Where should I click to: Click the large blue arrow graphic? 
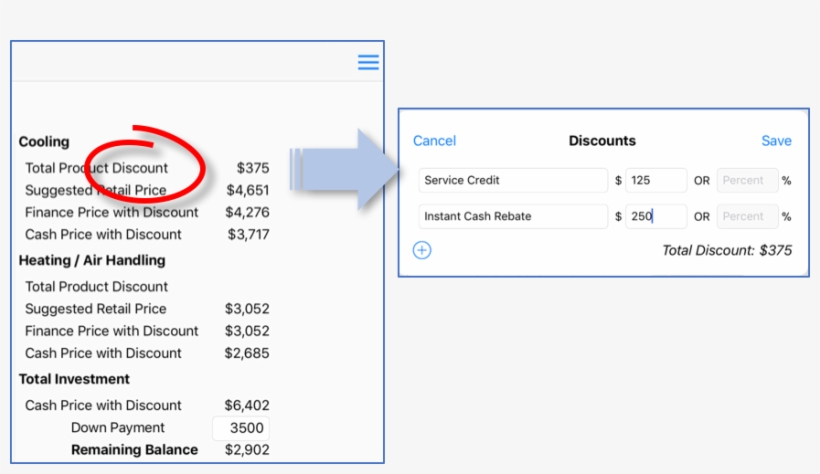click(x=338, y=168)
